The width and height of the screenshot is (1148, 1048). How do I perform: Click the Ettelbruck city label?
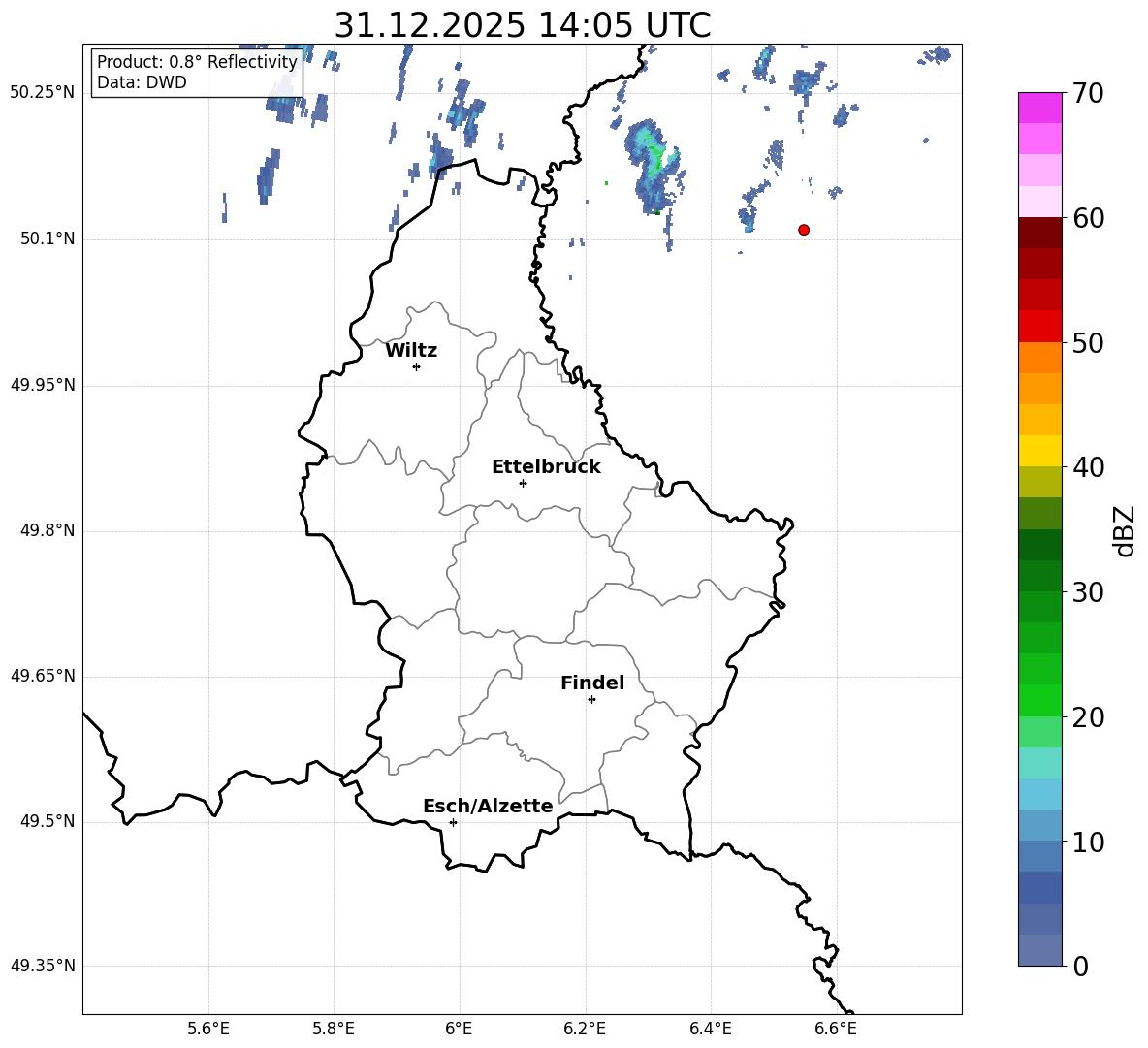[x=546, y=467]
